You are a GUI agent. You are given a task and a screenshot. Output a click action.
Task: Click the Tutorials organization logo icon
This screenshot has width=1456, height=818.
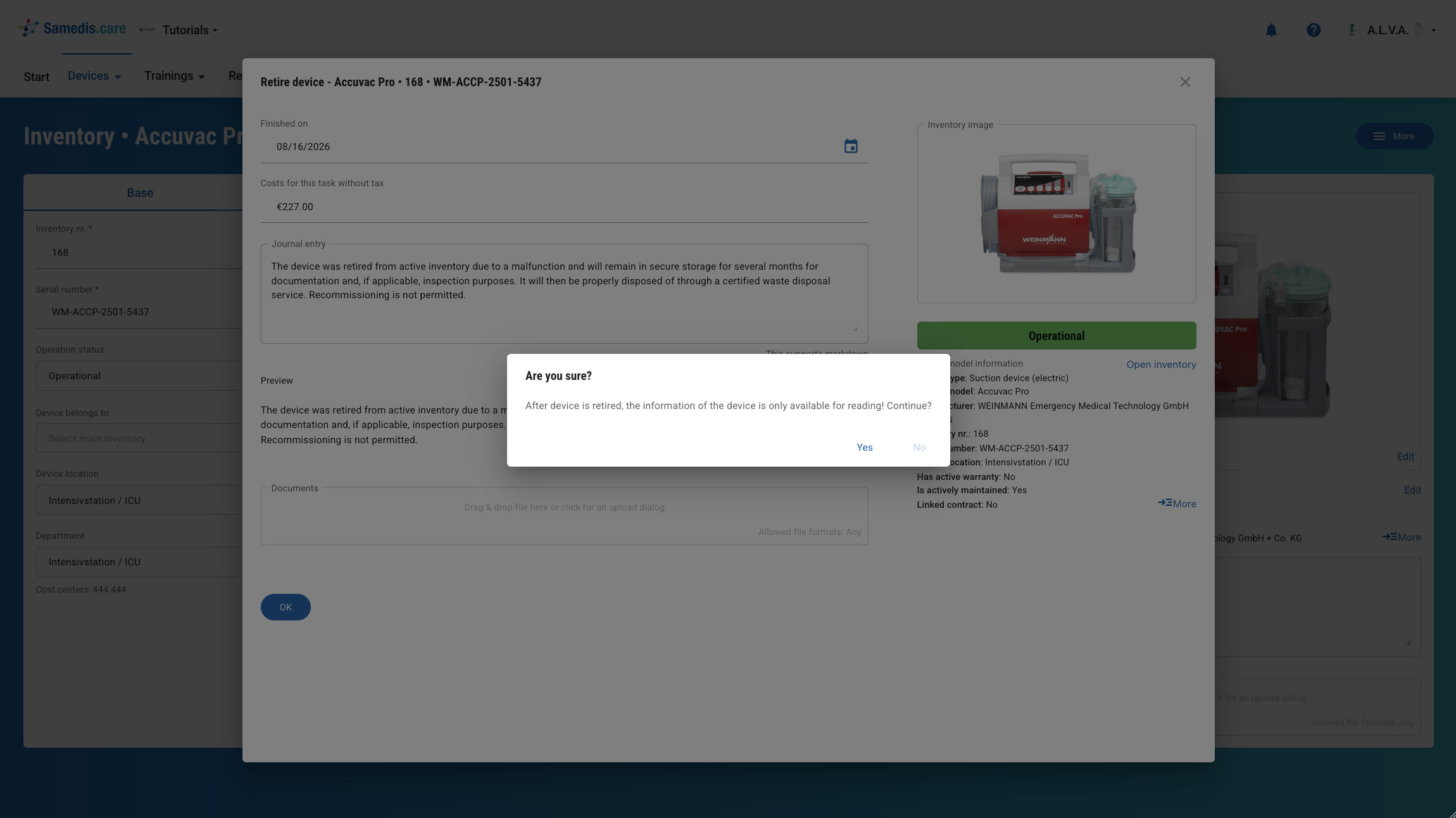[x=147, y=30]
